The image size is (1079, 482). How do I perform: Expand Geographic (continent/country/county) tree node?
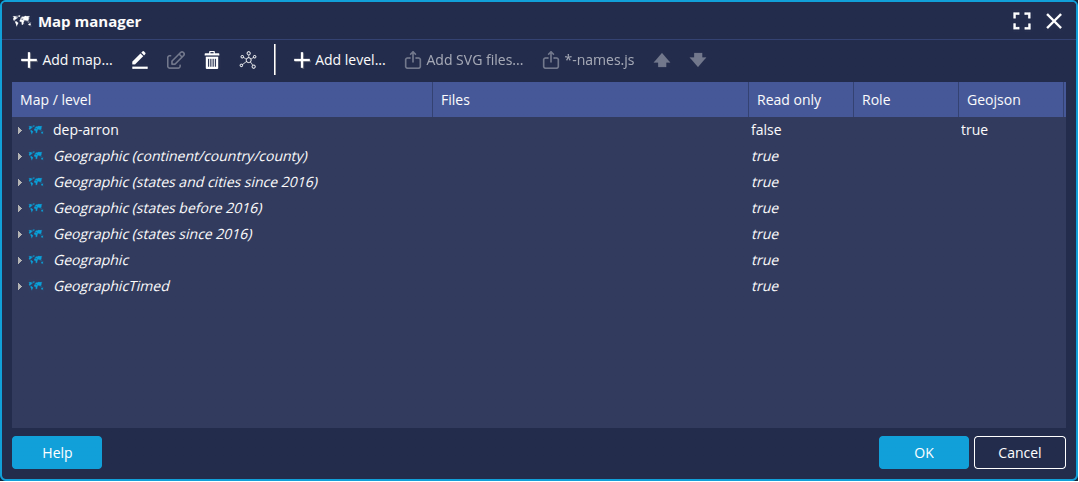coord(19,157)
